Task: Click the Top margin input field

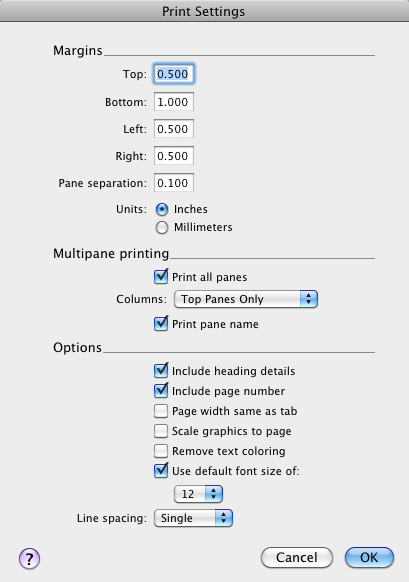Action: pos(174,74)
